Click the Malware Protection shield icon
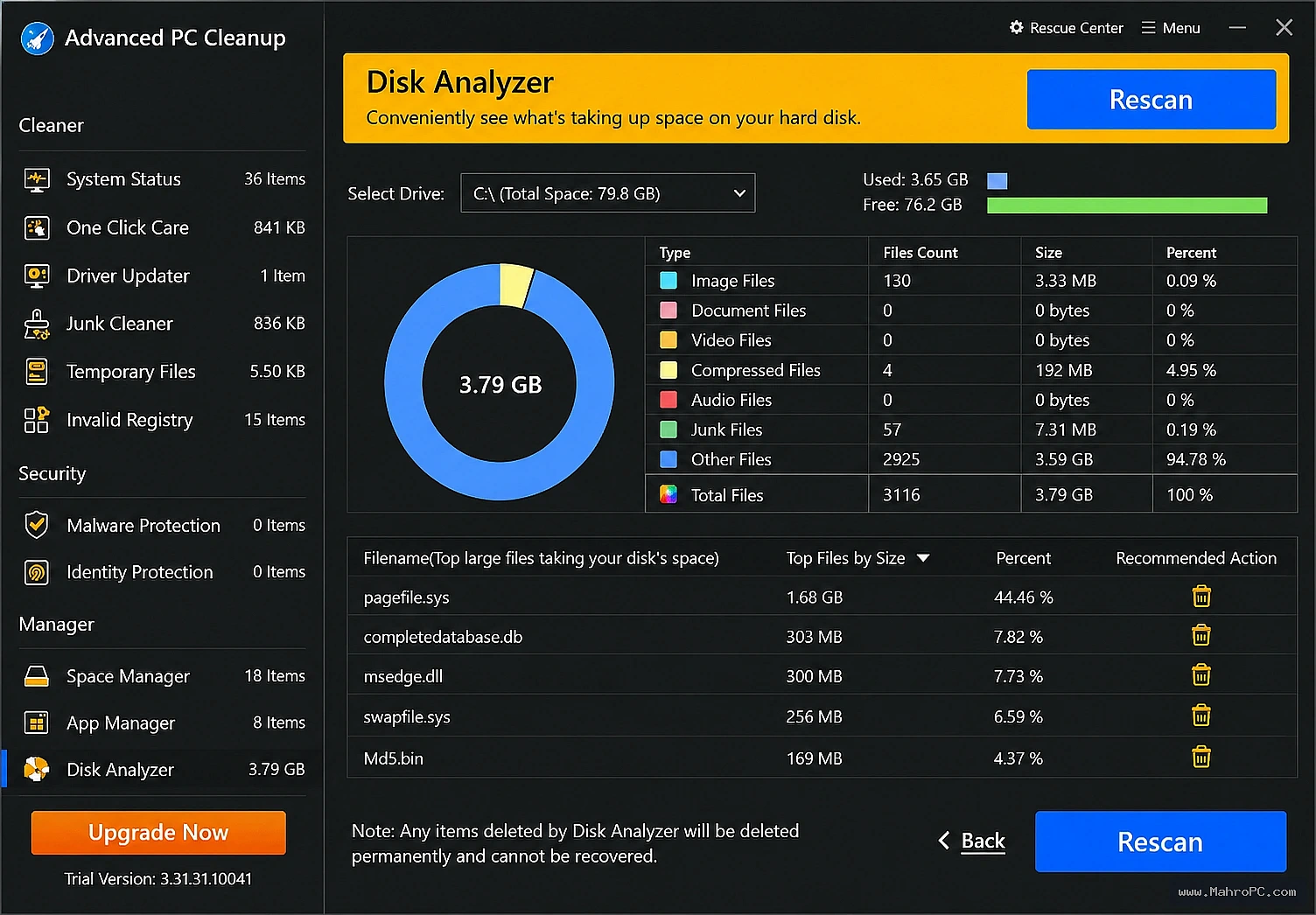This screenshot has width=1316, height=915. (37, 525)
